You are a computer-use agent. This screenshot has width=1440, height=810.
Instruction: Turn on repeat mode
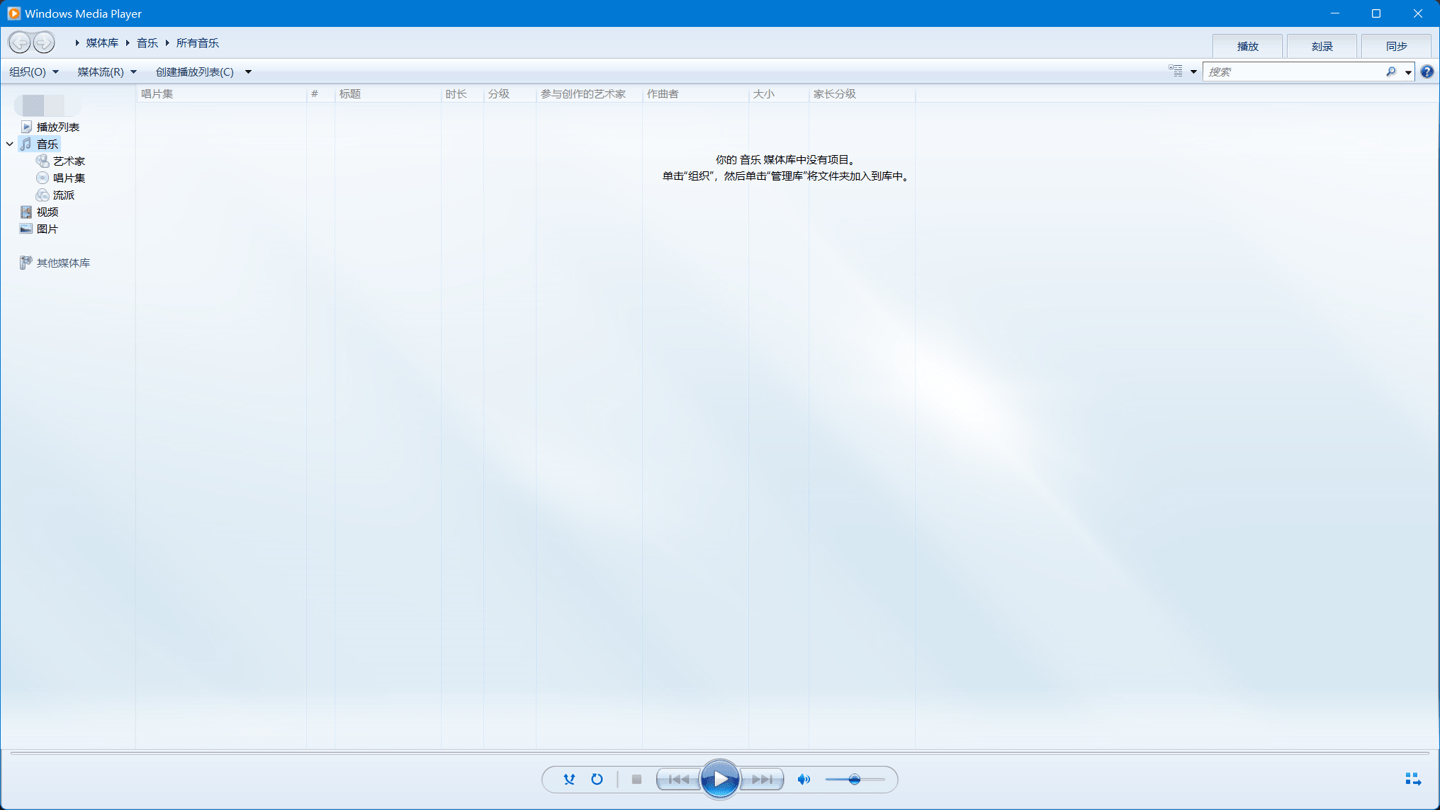point(597,778)
